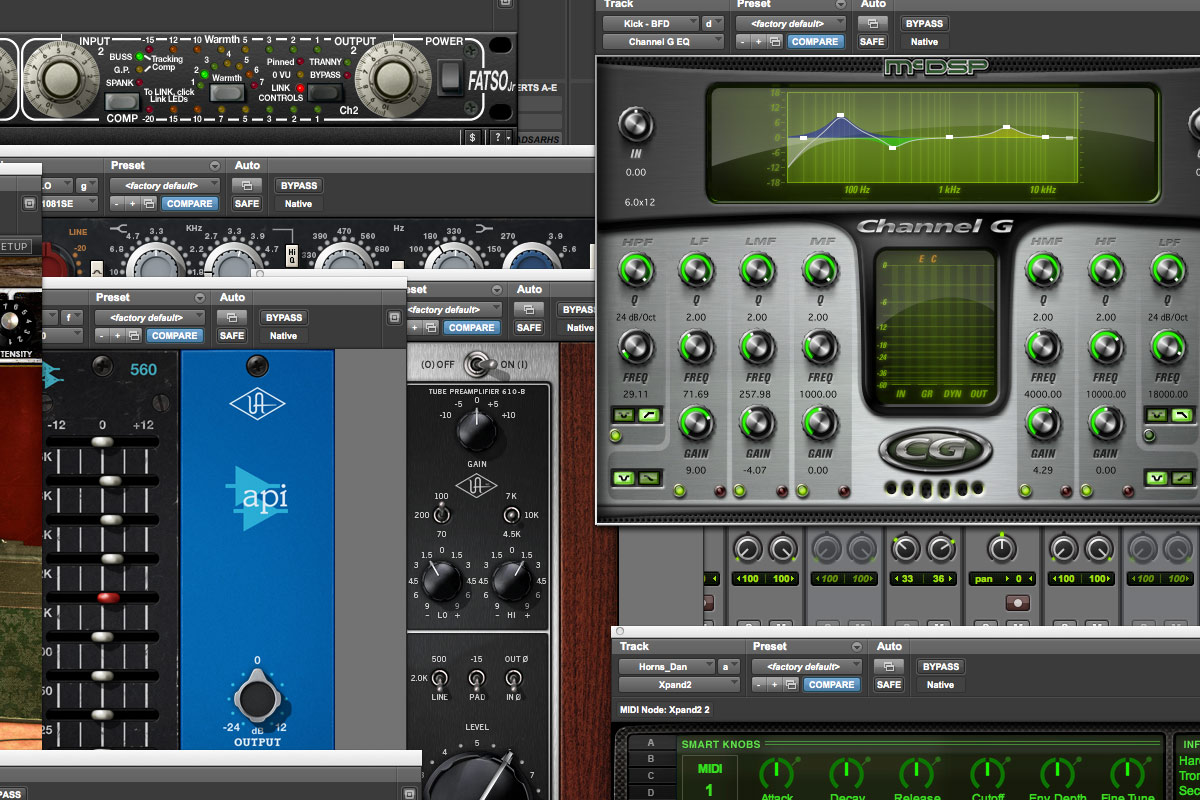Image resolution: width=1200 pixels, height=800 pixels.
Task: Open Xpand2 plugin selector dropdown
Action: pyautogui.click(x=679, y=685)
